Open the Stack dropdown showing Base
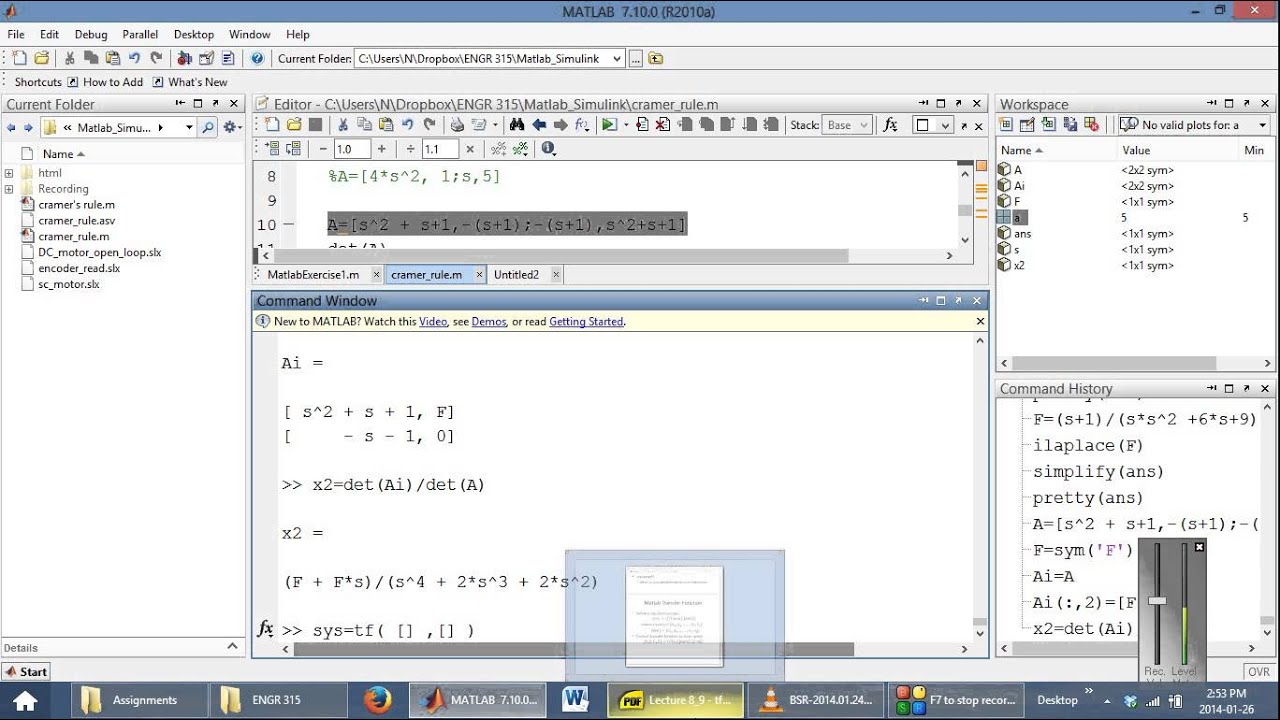 [849, 125]
